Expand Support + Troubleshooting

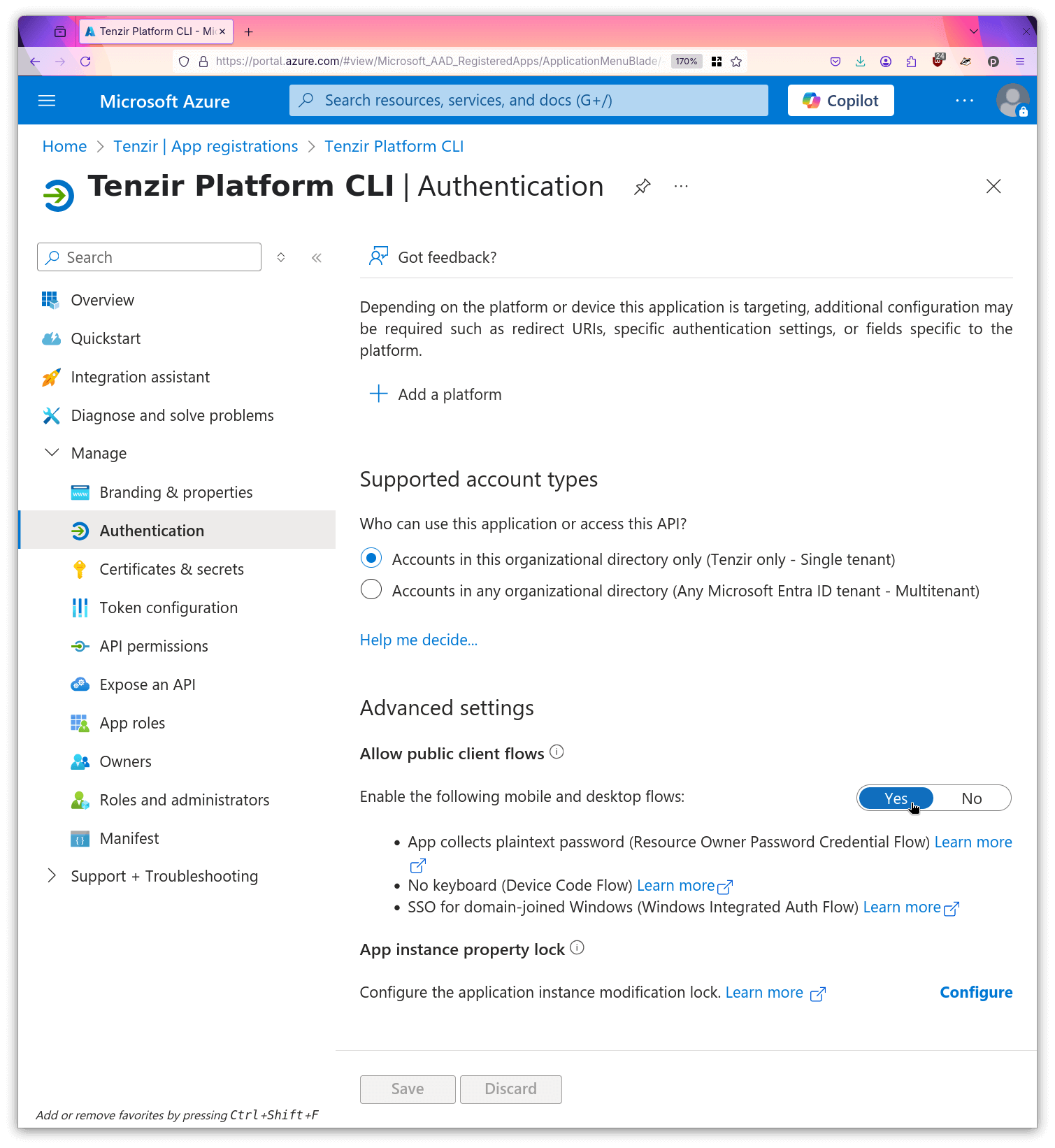point(52,875)
